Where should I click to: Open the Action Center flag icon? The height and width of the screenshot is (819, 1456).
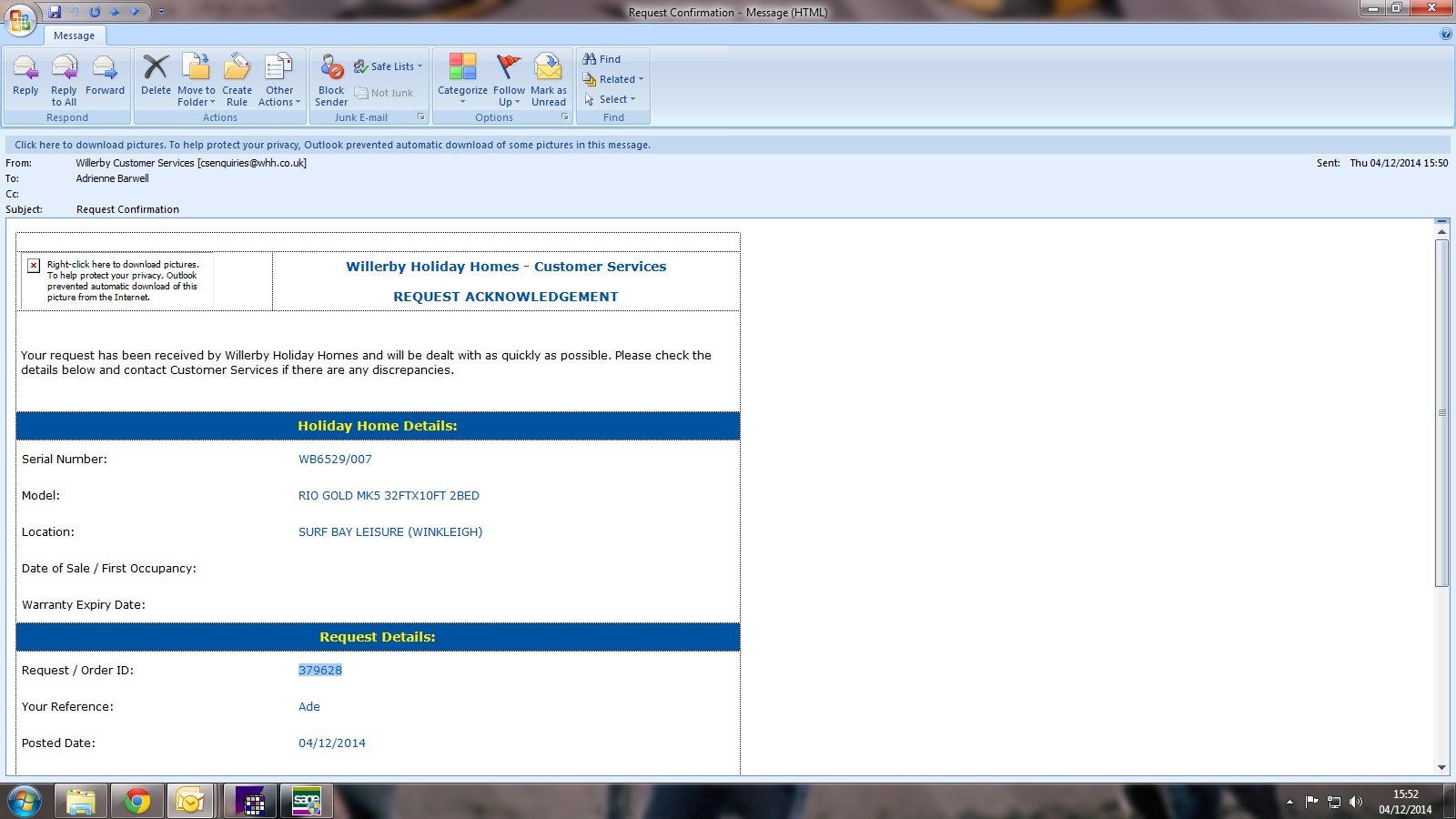[x=1311, y=802]
